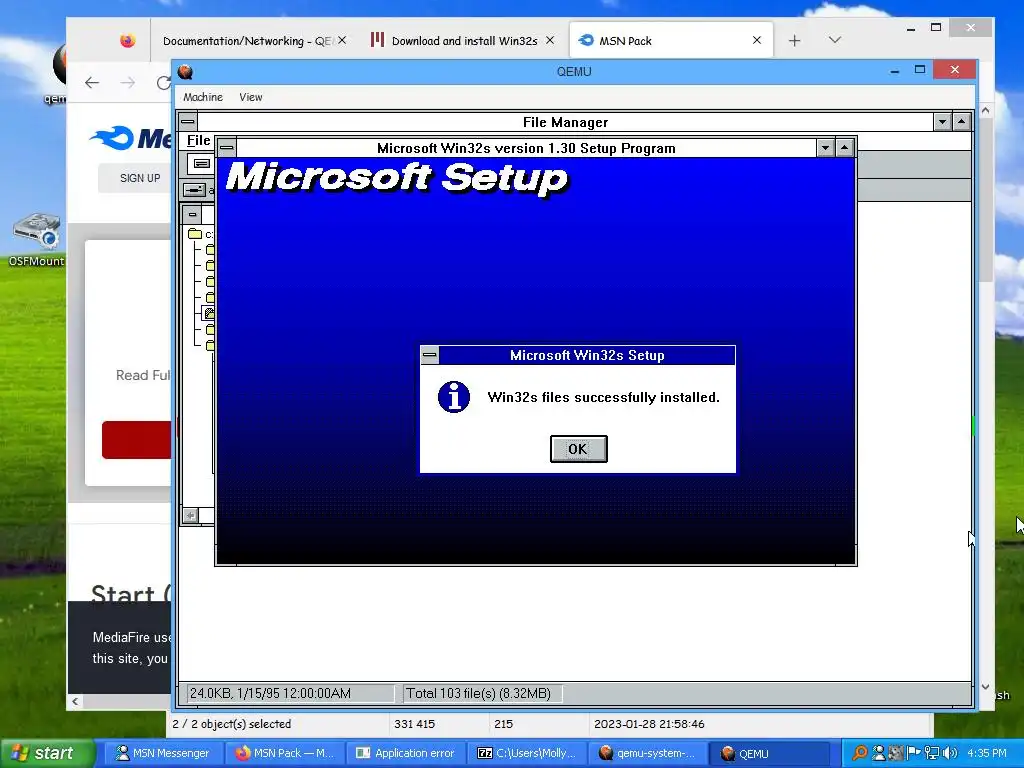Open the File menu in File Manager

click(199, 140)
